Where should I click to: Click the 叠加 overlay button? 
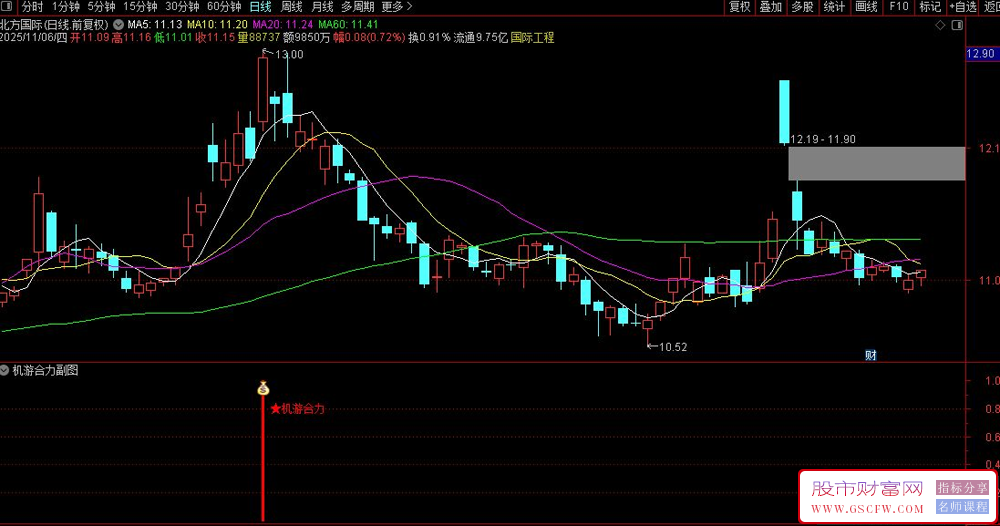click(770, 6)
